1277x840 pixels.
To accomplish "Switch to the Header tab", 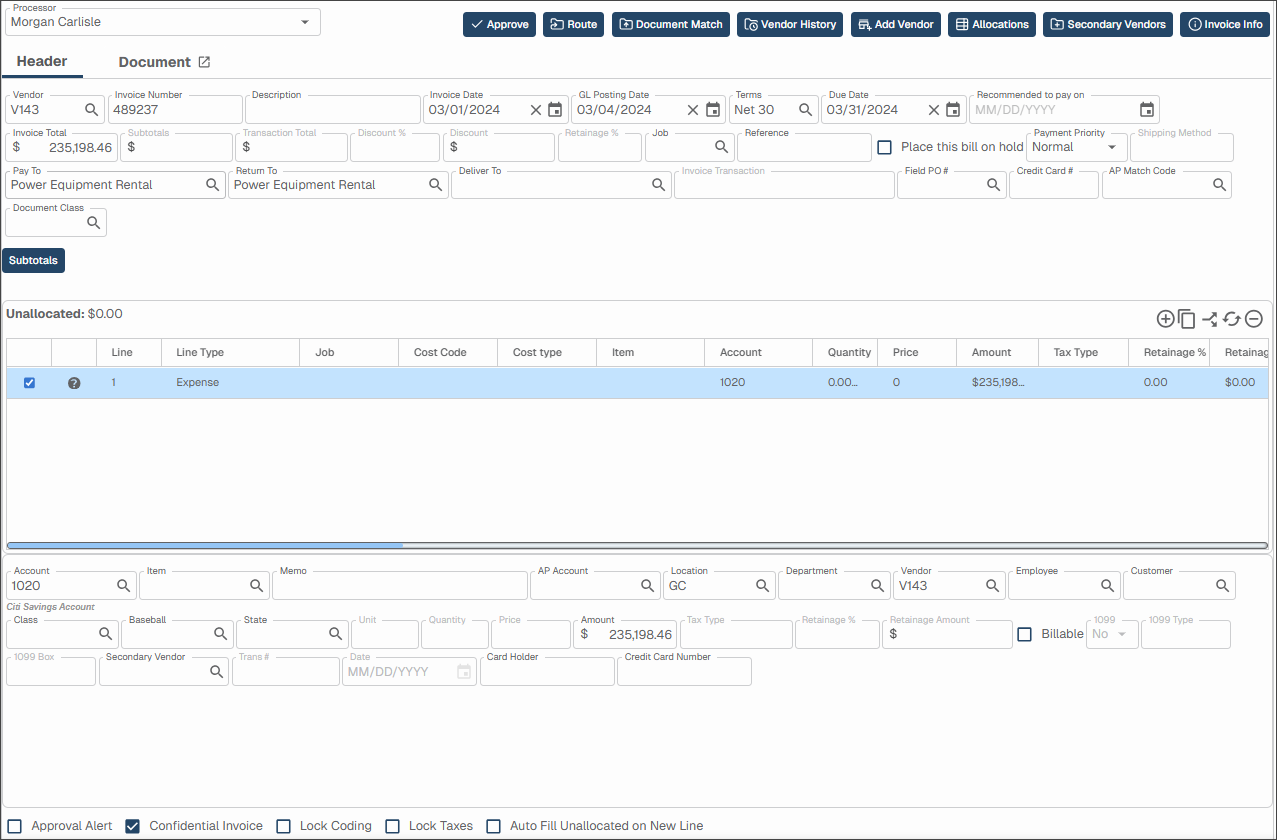I will pos(42,62).
